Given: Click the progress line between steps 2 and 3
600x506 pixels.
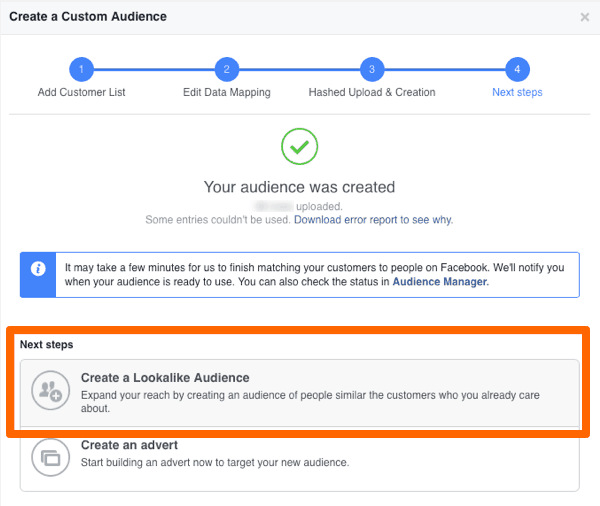Looking at the screenshot, I should click(x=299, y=69).
